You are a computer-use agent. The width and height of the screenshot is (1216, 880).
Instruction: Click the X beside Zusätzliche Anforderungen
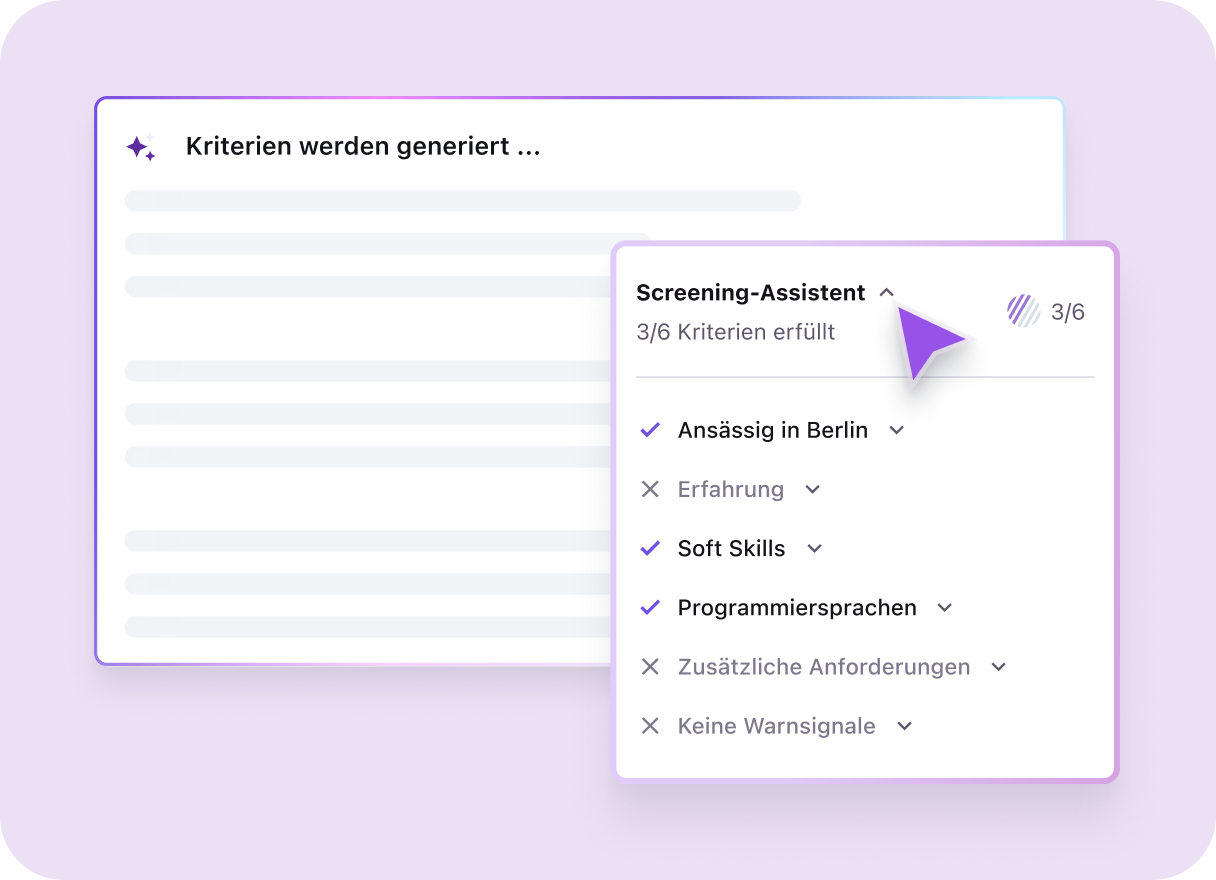(651, 666)
